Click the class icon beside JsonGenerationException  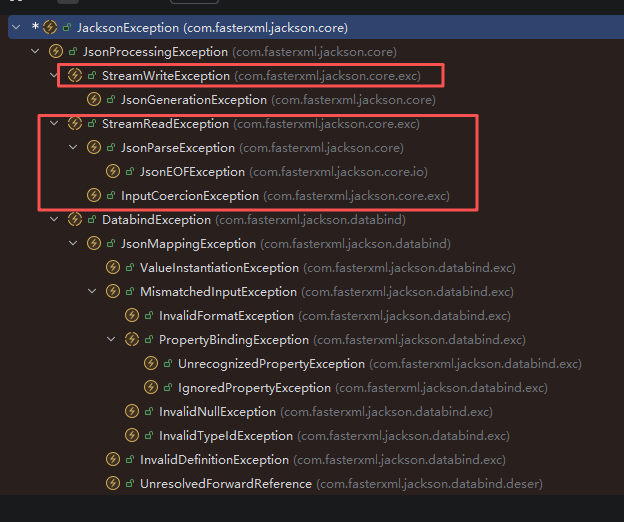click(x=95, y=100)
